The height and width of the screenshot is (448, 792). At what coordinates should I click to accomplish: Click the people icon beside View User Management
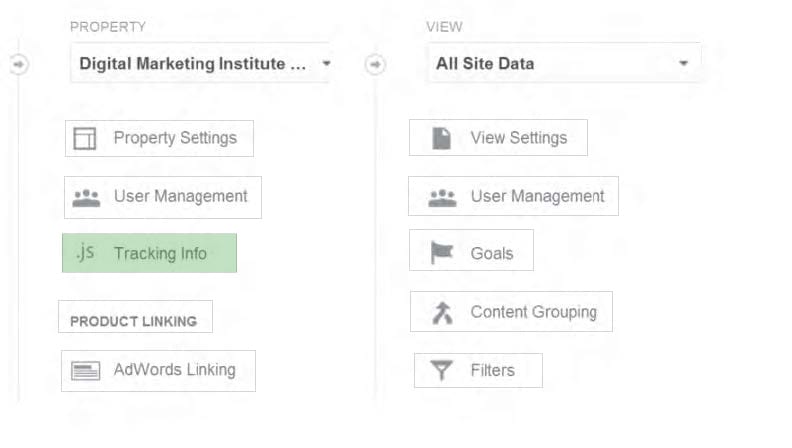coord(442,197)
